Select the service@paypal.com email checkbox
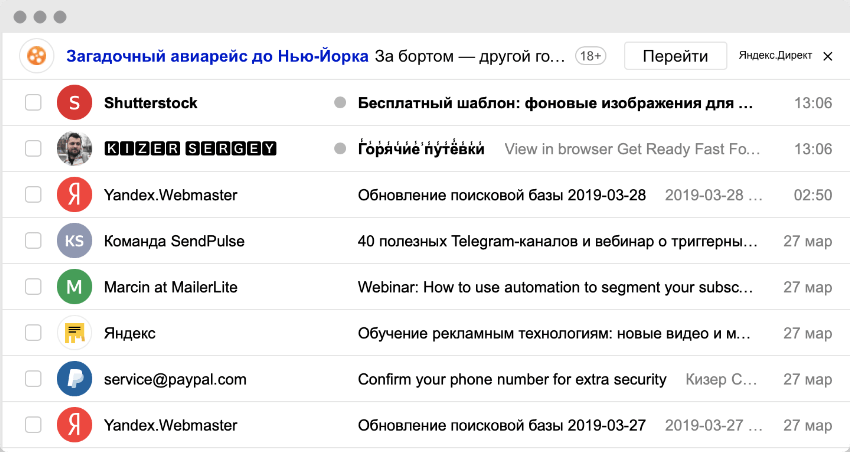 tap(33, 379)
